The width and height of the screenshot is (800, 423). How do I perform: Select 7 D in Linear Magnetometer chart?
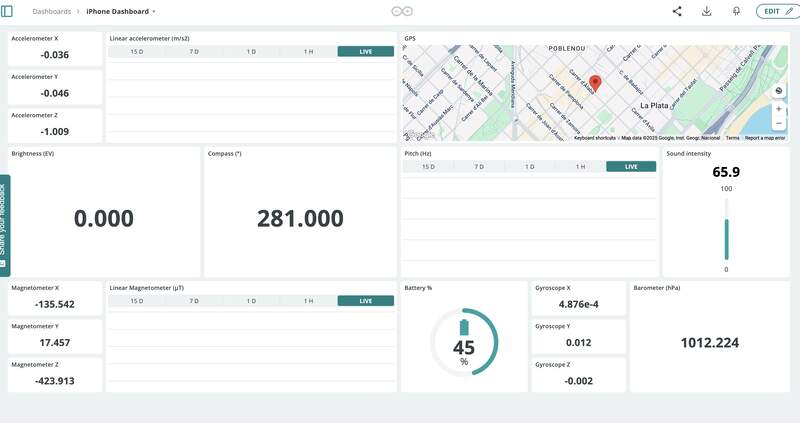coord(194,301)
